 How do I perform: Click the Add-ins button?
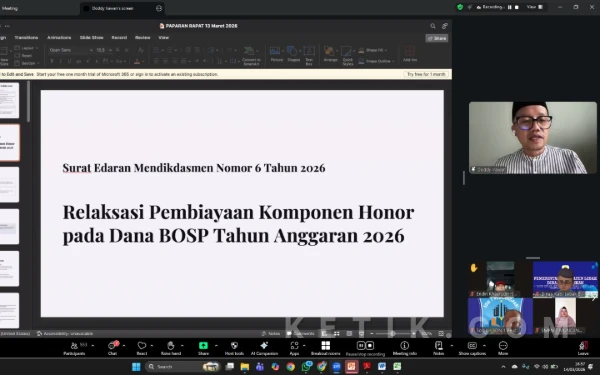click(x=409, y=54)
